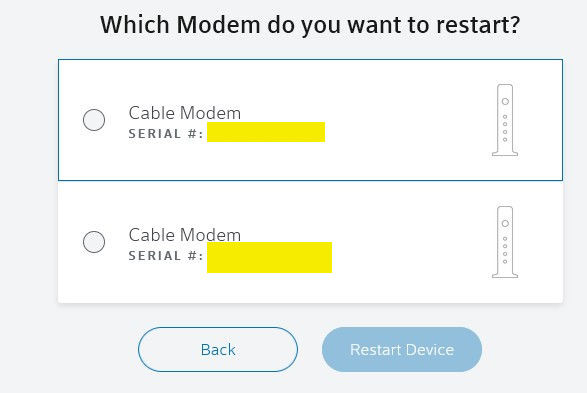Click the yellow highlighted serial number in the top card
The width and height of the screenshot is (587, 393).
click(x=266, y=132)
